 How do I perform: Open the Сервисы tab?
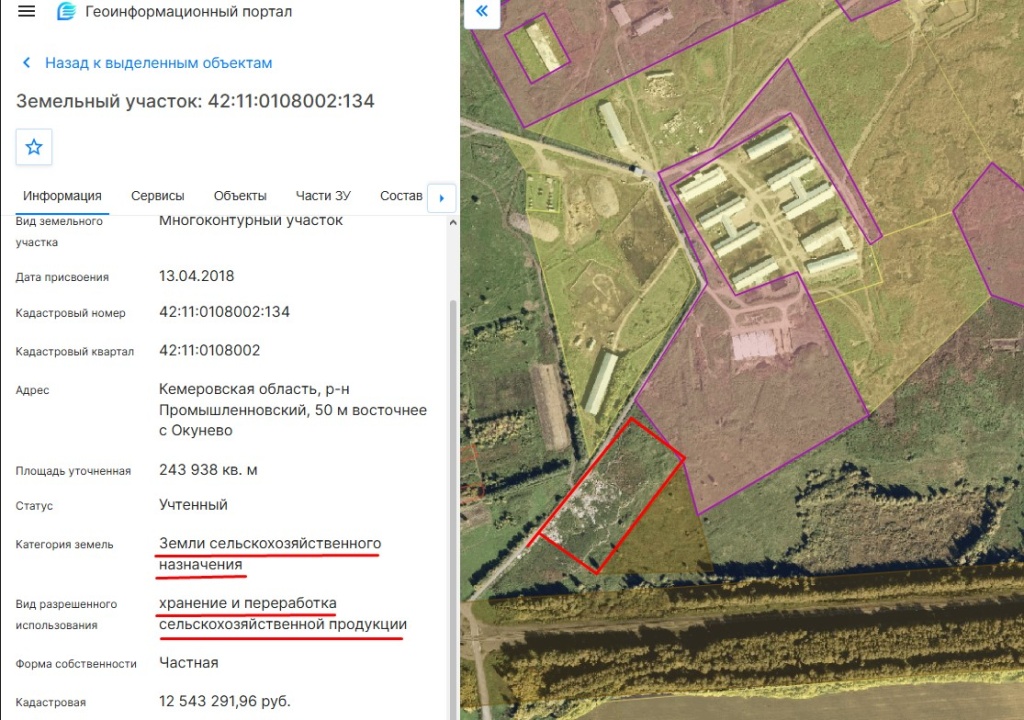coord(157,196)
